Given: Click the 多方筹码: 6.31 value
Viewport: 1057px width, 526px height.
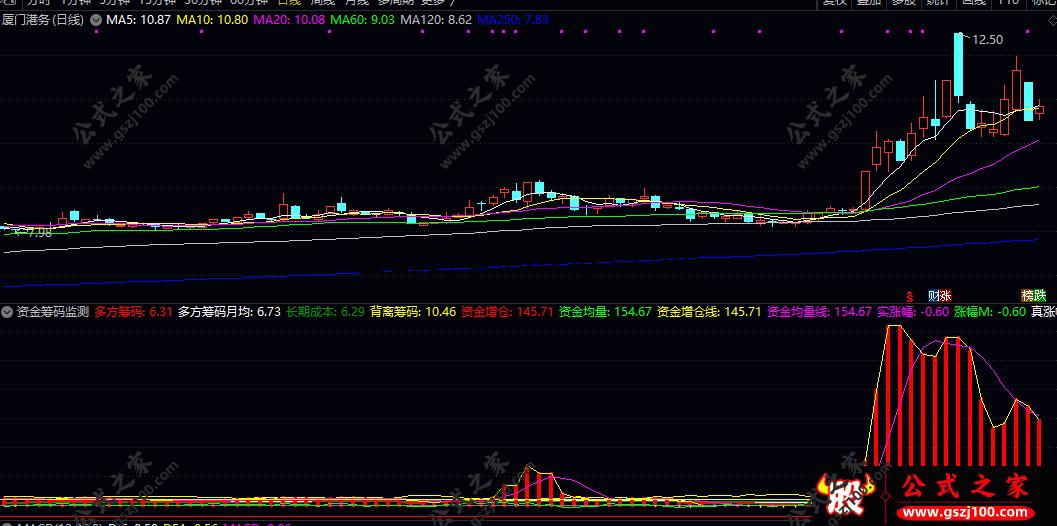Looking at the screenshot, I should (x=133, y=312).
